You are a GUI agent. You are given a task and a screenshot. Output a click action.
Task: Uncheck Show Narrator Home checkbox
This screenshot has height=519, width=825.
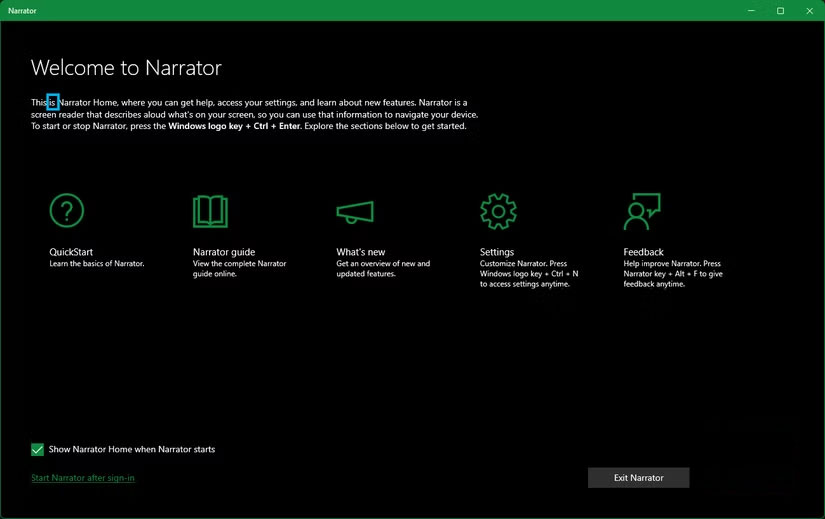tap(38, 450)
